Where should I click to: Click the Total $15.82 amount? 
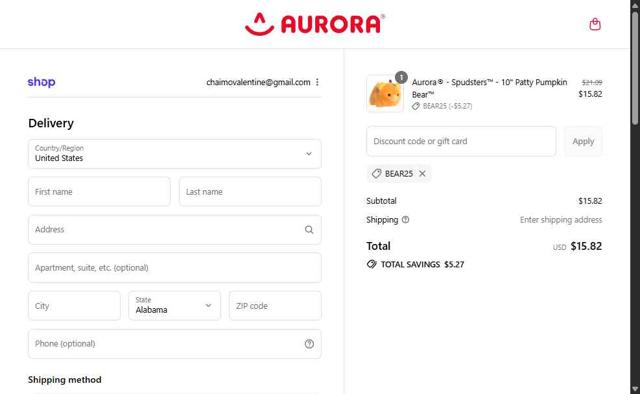pyautogui.click(x=586, y=246)
